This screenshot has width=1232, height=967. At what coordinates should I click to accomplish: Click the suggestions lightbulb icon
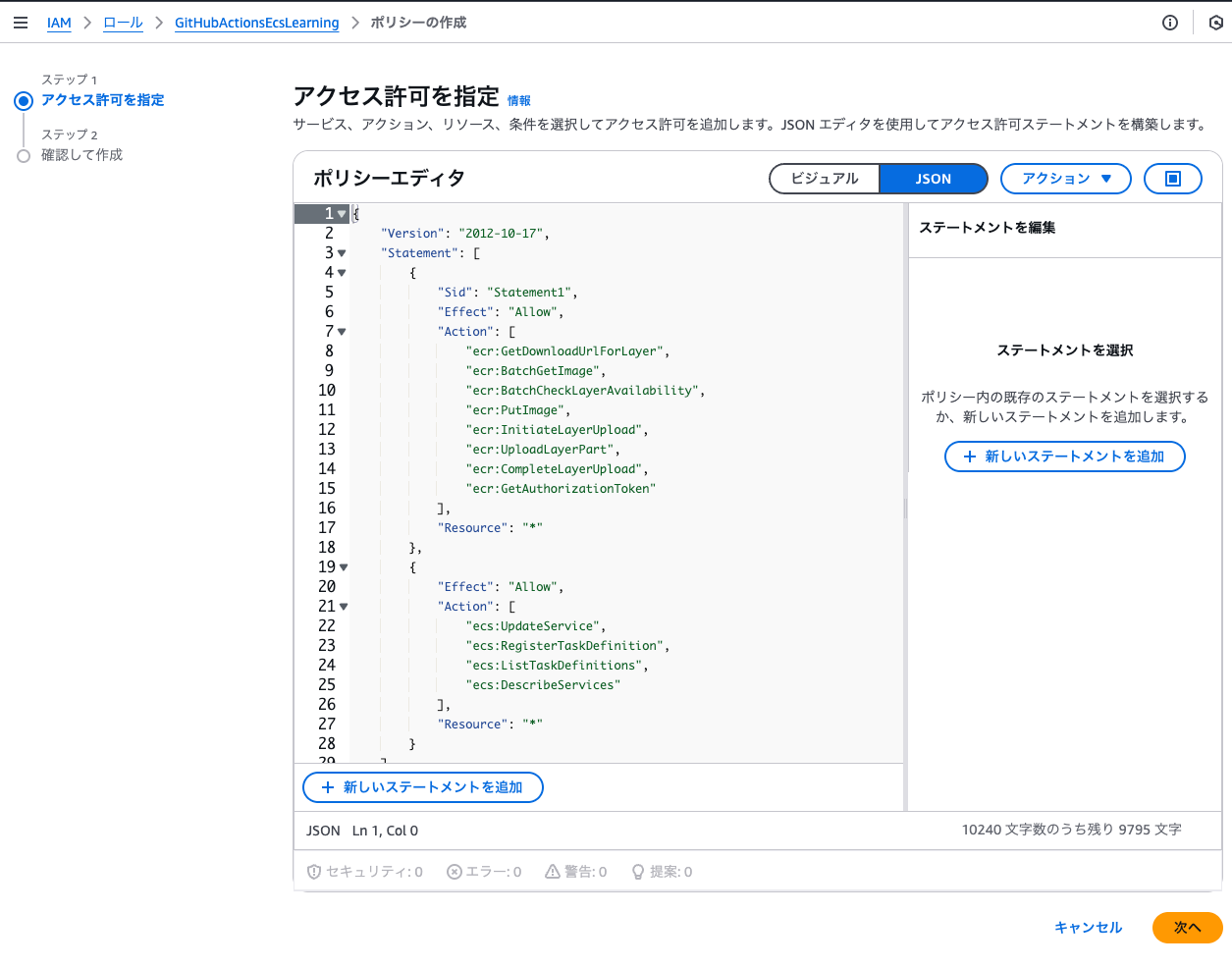(638, 872)
